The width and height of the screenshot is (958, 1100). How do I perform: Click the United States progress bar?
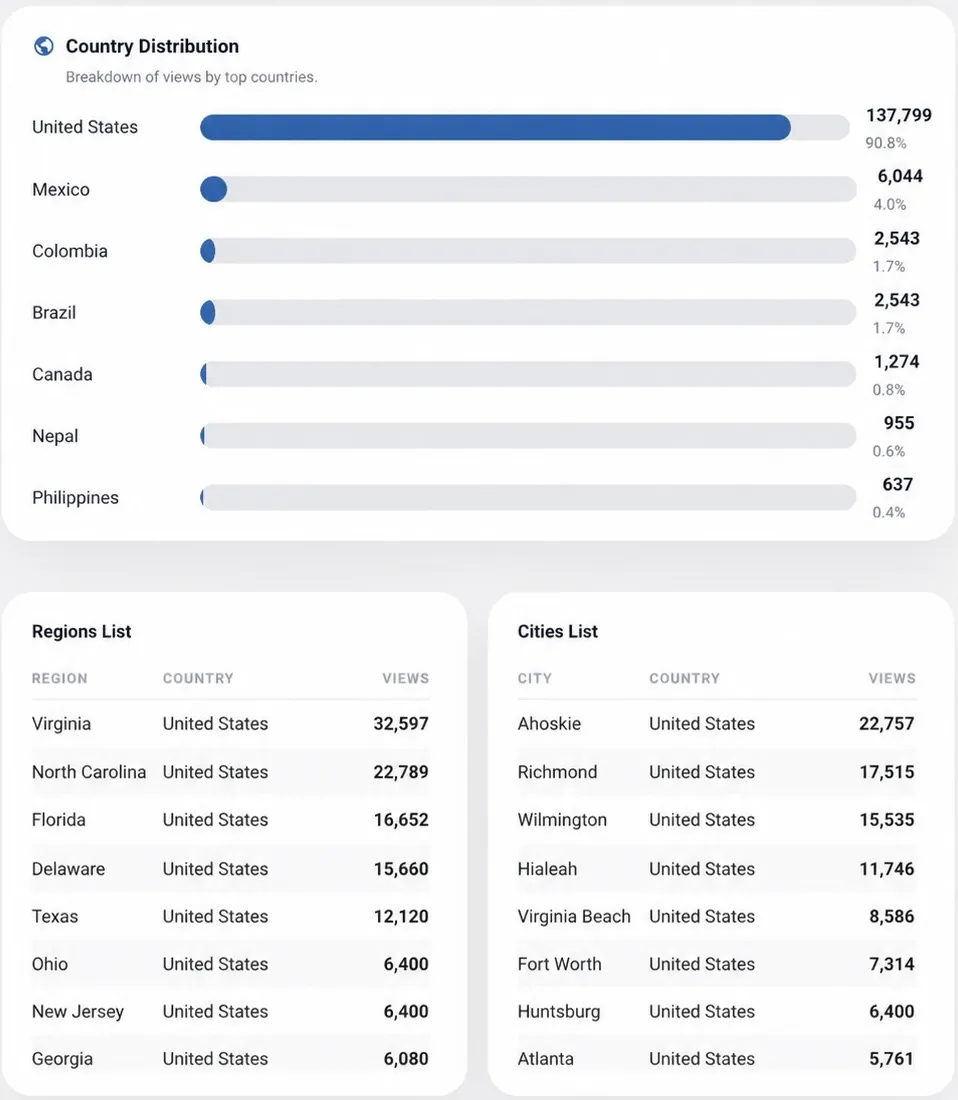[525, 128]
